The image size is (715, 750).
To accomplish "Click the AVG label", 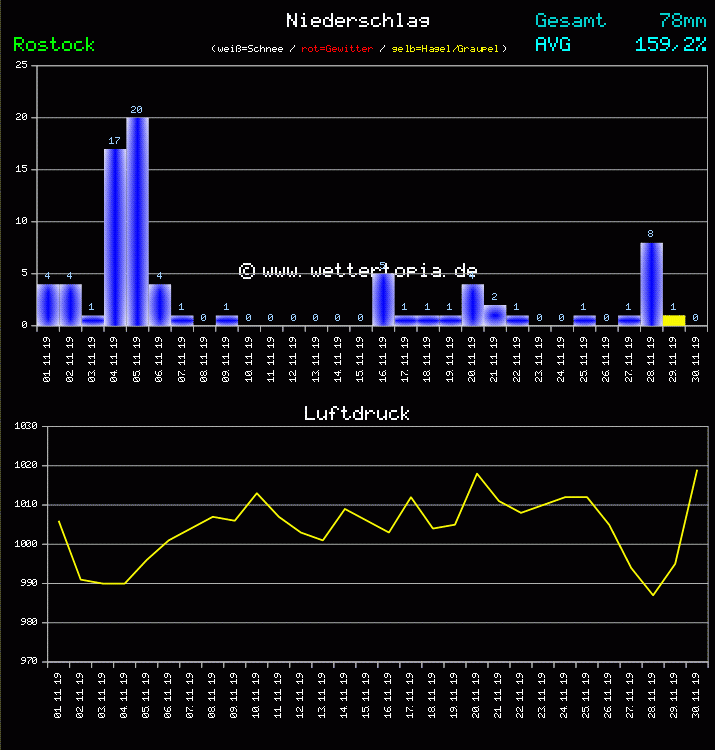I will 554,44.
